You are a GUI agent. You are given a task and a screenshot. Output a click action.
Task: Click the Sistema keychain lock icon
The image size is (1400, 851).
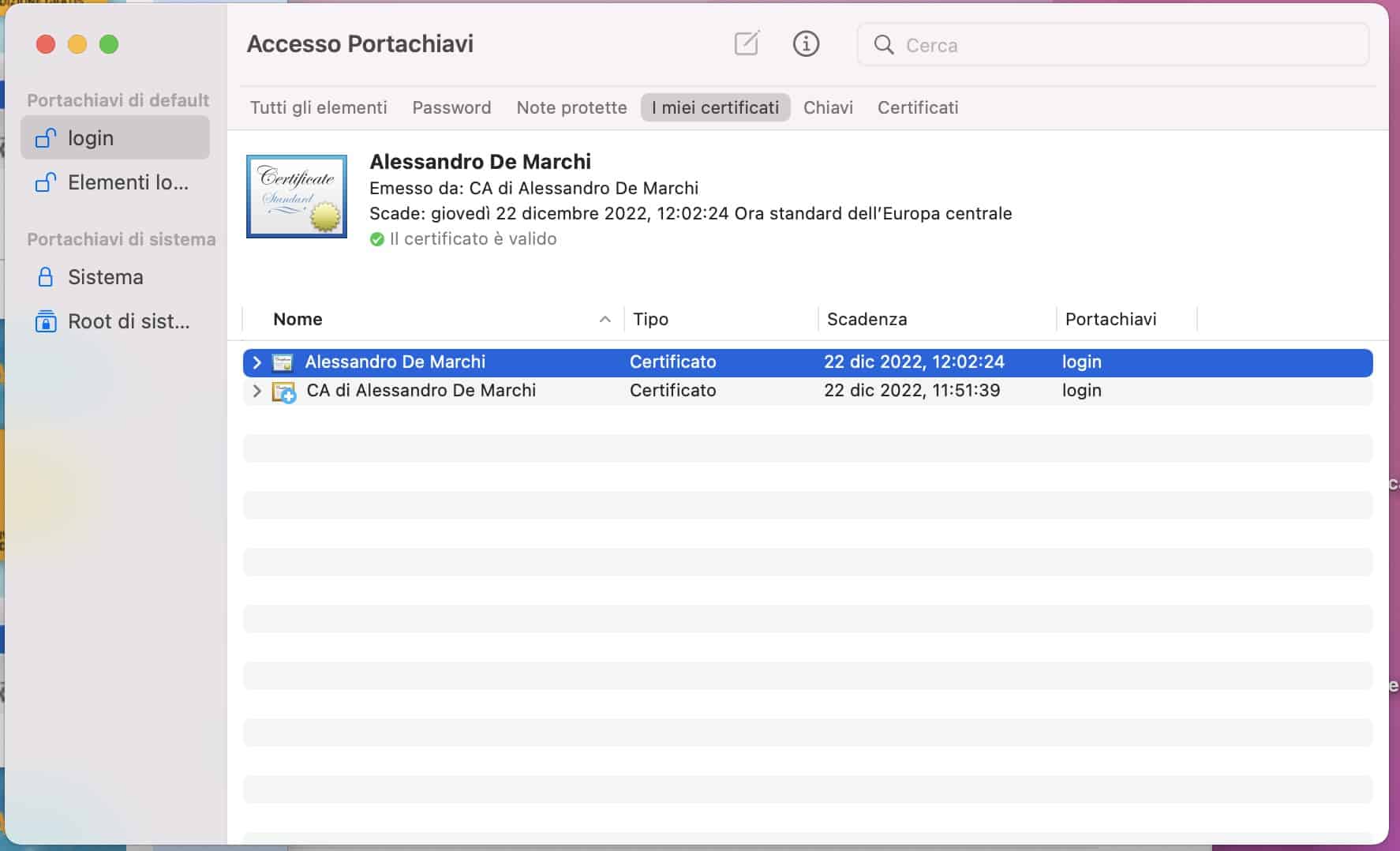45,277
